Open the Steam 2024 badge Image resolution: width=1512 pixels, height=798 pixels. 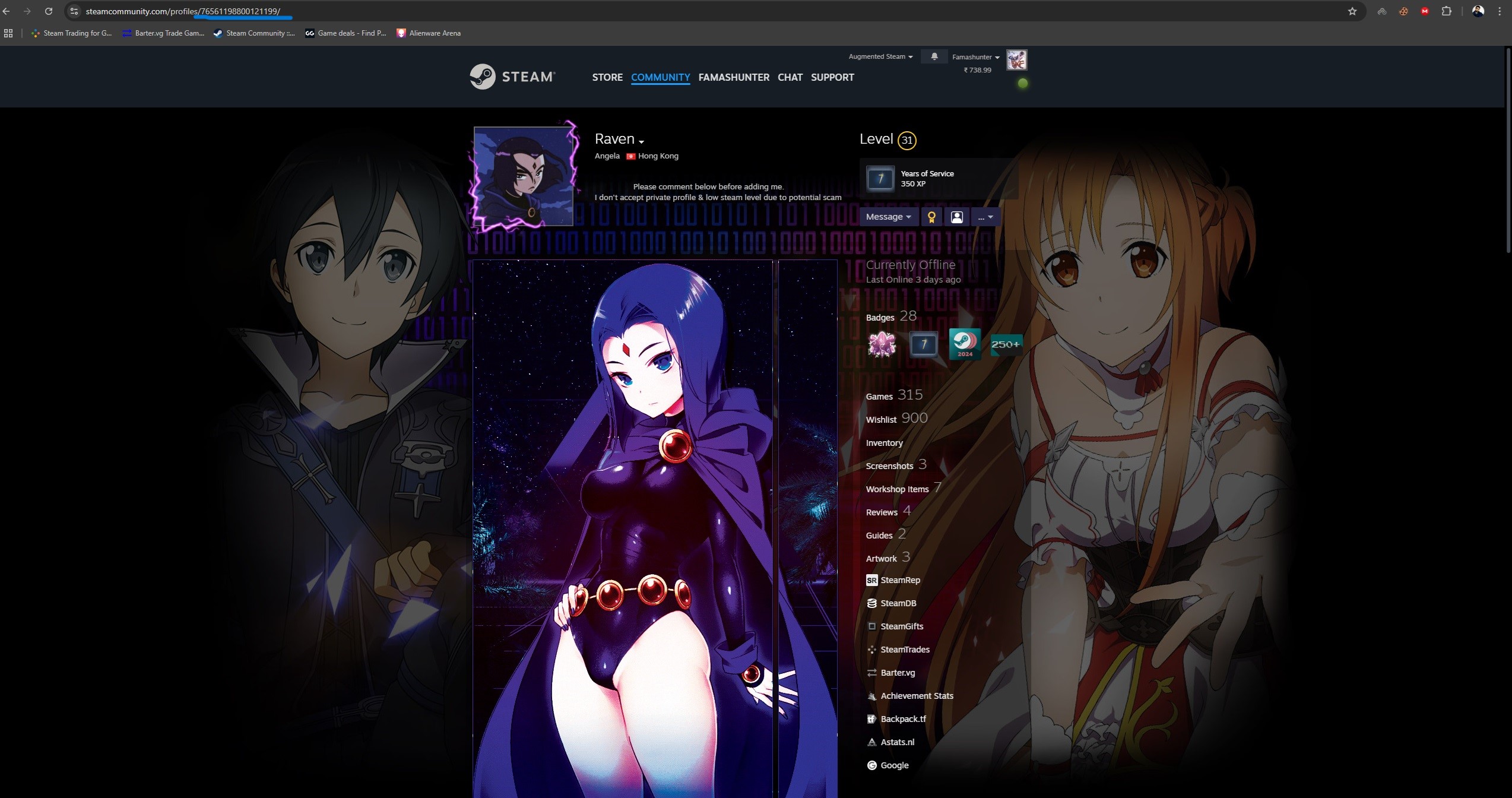(965, 344)
